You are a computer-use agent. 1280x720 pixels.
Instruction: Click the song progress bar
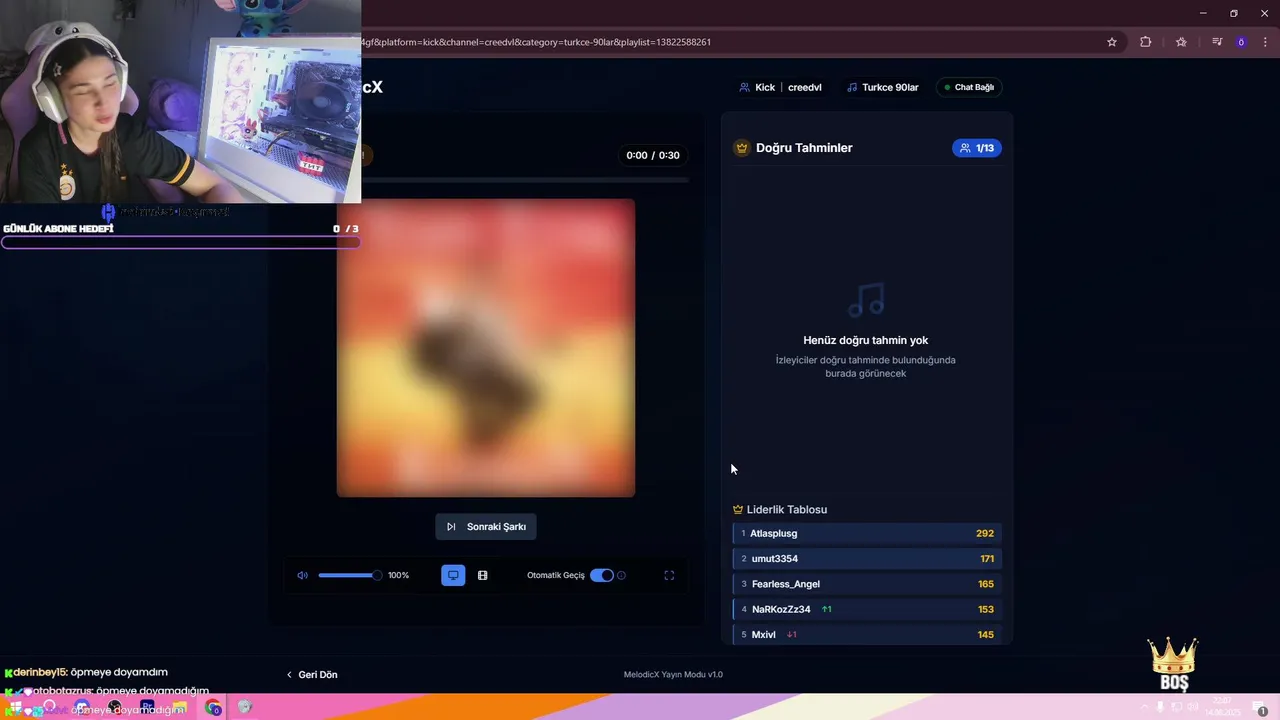tap(525, 180)
